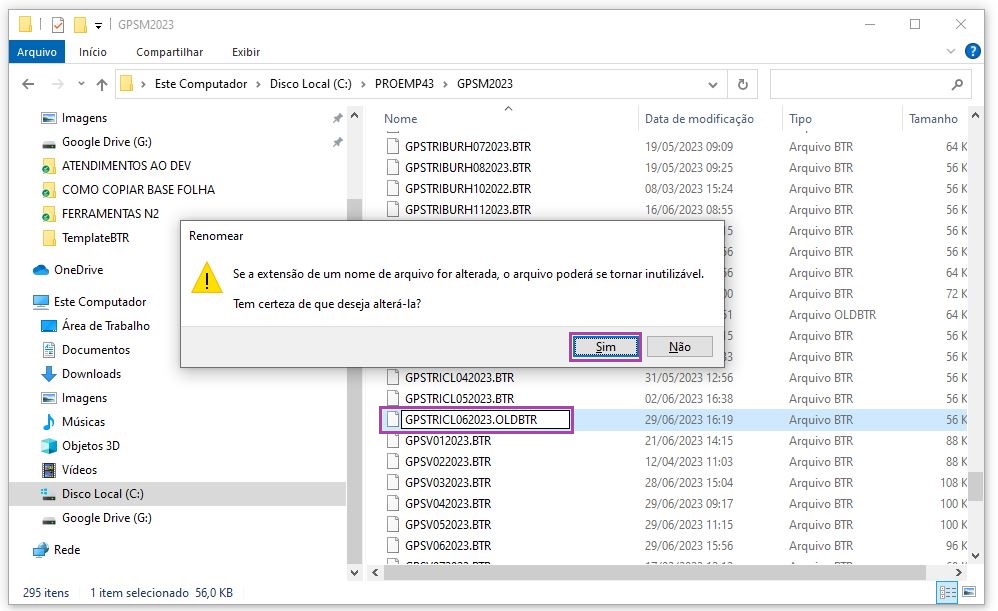
Task: Select file GPSV032023.BTR
Action: [x=448, y=483]
